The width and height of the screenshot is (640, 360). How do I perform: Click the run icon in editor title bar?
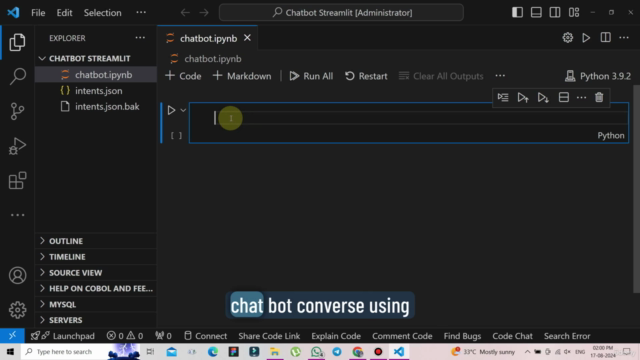click(586, 38)
